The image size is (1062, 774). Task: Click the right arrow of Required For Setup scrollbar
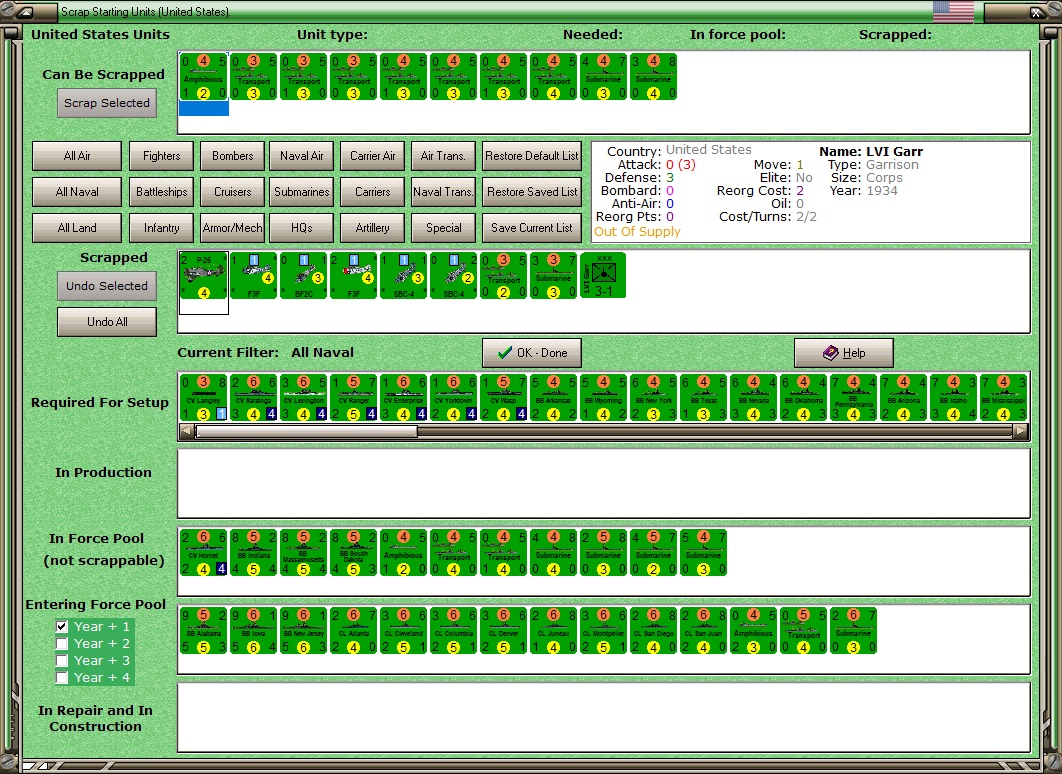pos(1021,431)
